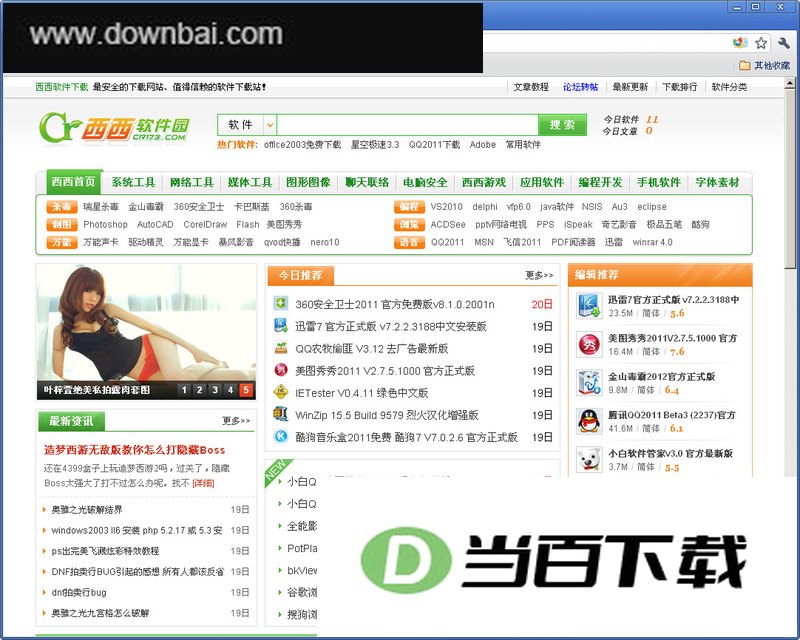Open the 西西游戏 navigation tab

click(x=483, y=182)
